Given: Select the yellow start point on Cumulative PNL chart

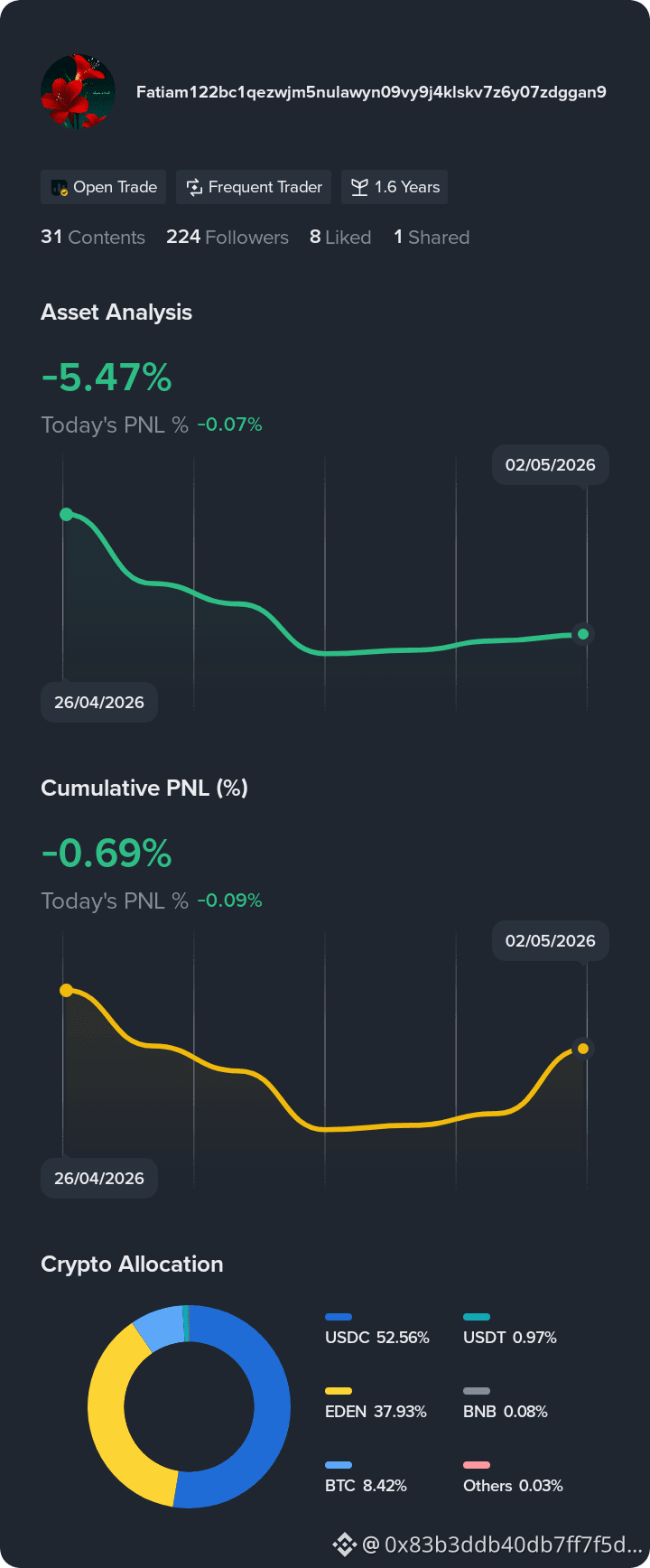Looking at the screenshot, I should click(66, 990).
